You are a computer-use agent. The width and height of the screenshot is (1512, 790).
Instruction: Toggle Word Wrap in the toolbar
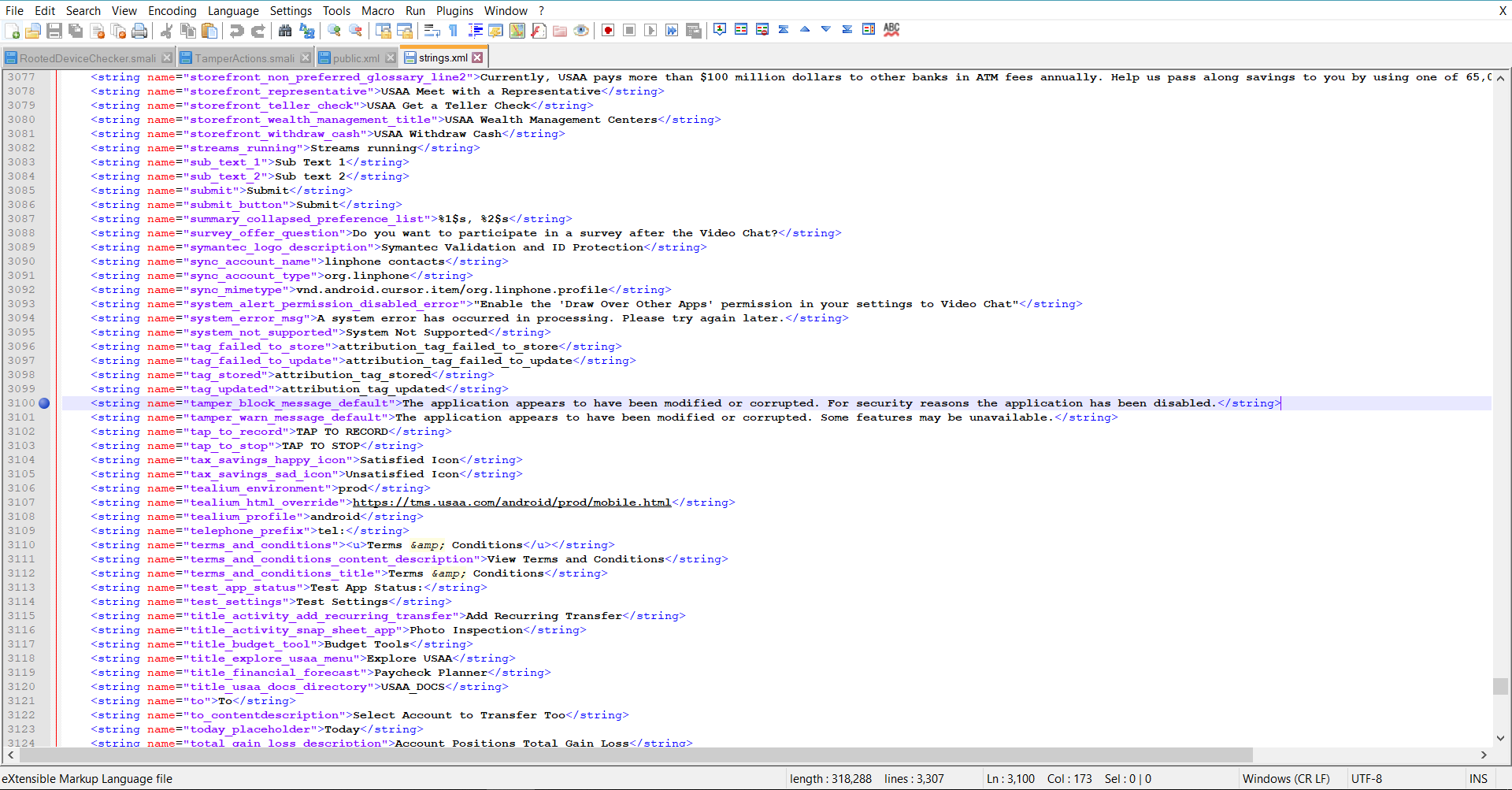click(x=432, y=31)
